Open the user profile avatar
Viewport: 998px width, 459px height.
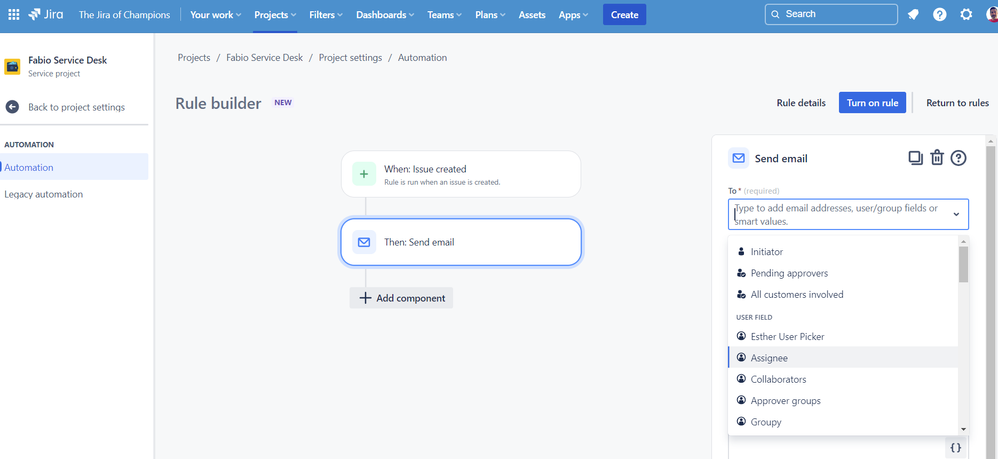pos(991,15)
